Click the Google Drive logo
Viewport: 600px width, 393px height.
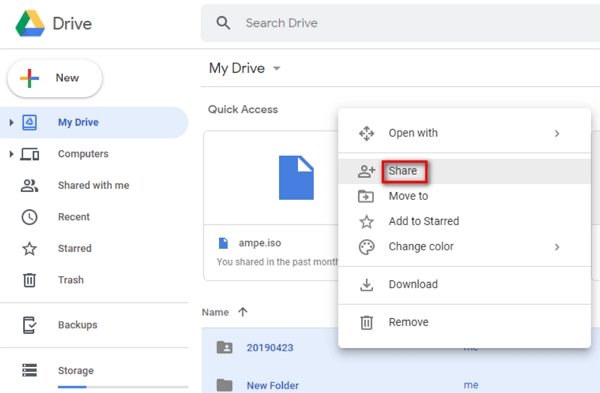pyautogui.click(x=30, y=23)
